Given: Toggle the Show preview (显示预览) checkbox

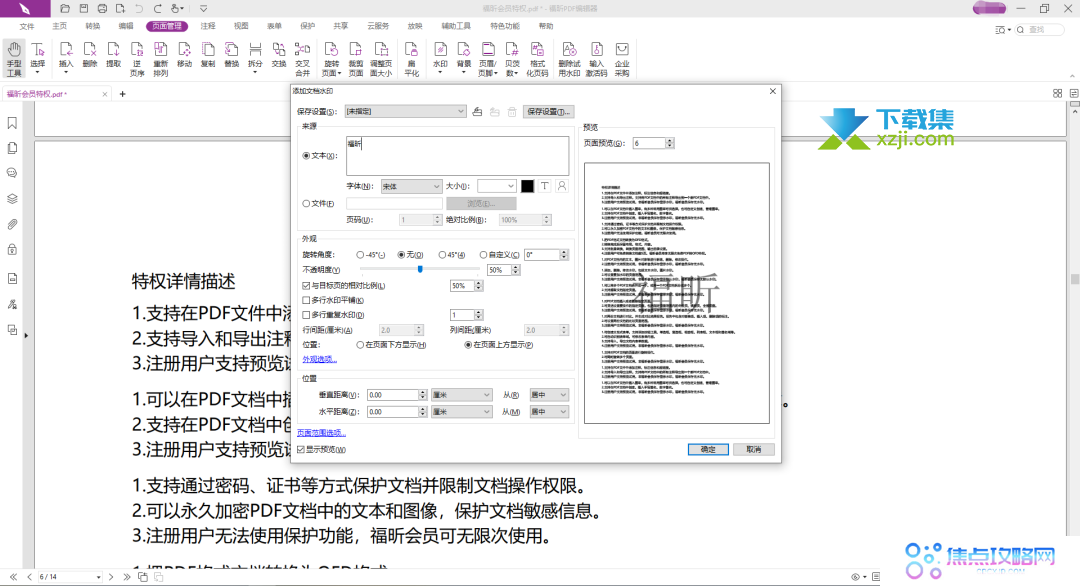Looking at the screenshot, I should point(301,449).
